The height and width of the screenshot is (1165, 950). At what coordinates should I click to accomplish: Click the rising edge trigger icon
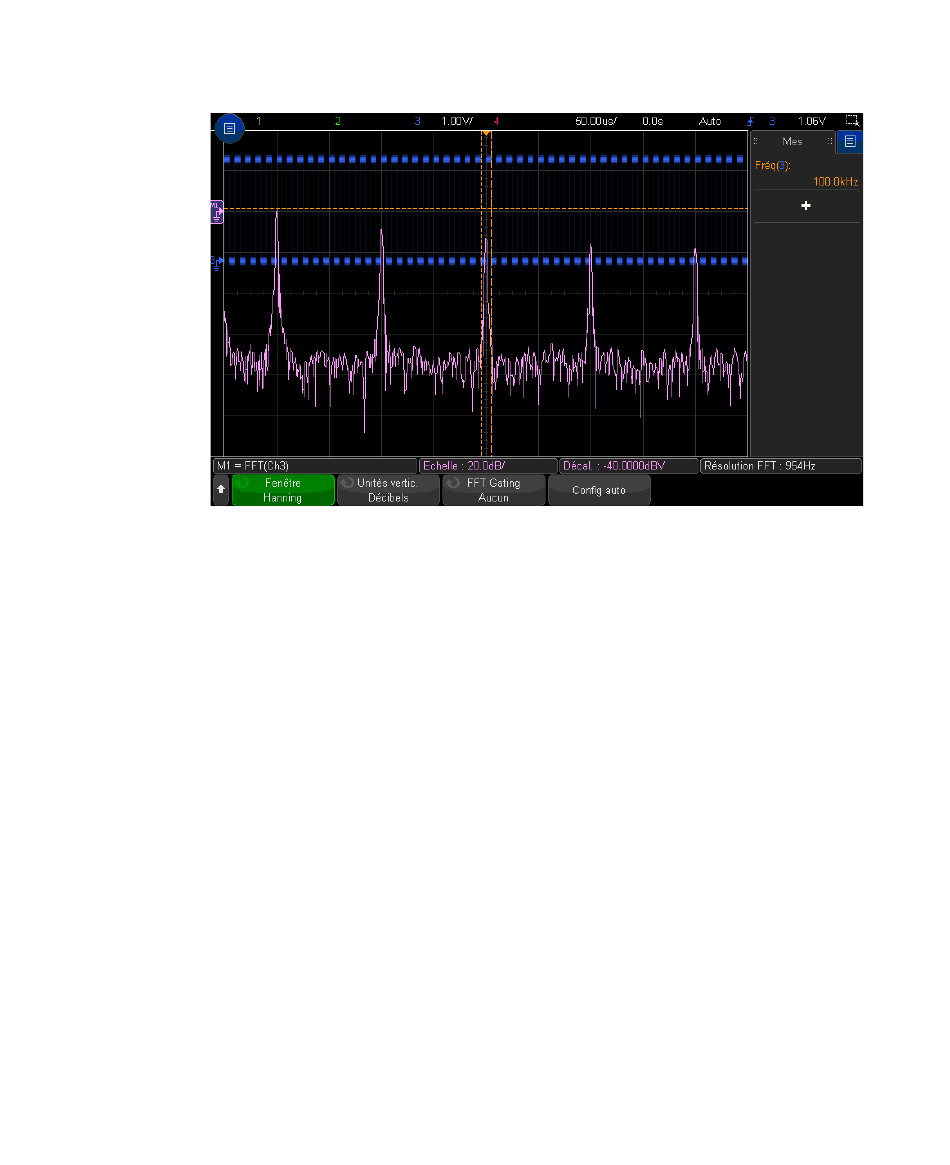(750, 121)
